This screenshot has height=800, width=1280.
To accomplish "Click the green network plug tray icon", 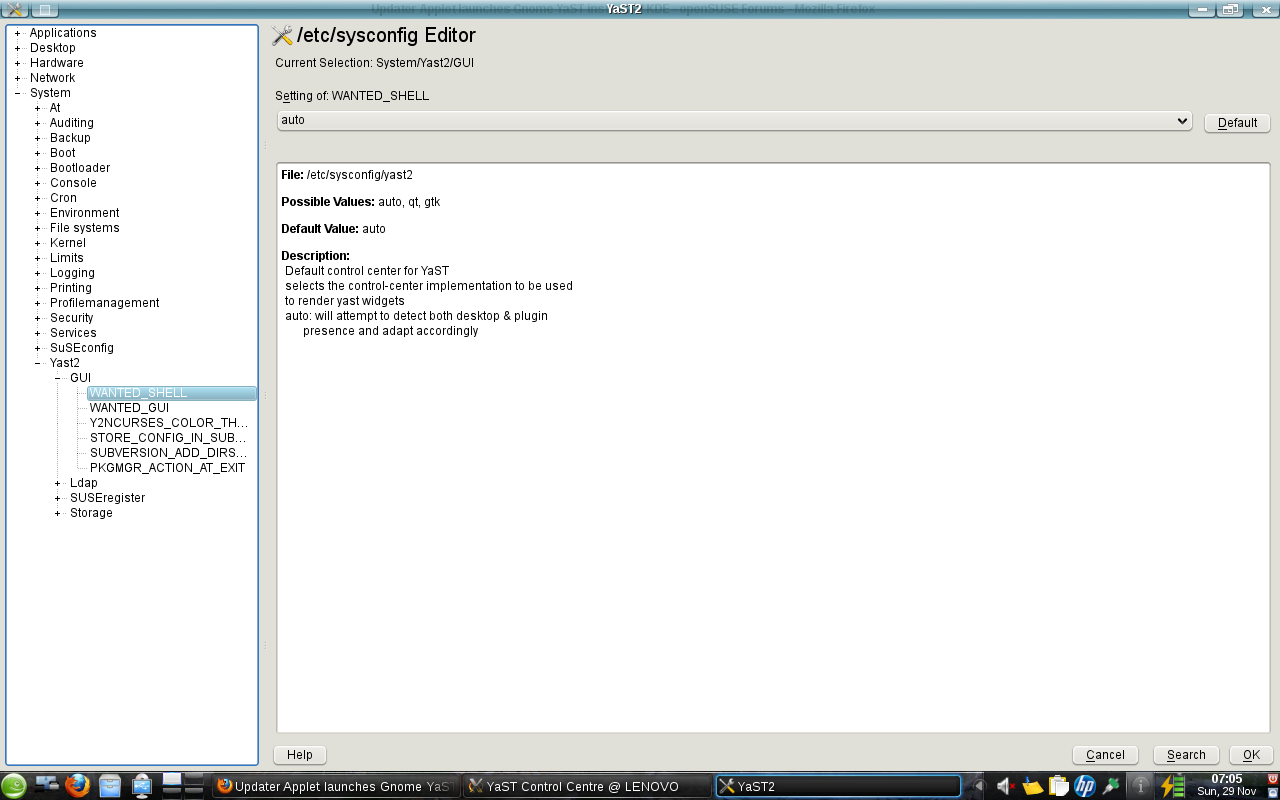I will tap(1110, 787).
